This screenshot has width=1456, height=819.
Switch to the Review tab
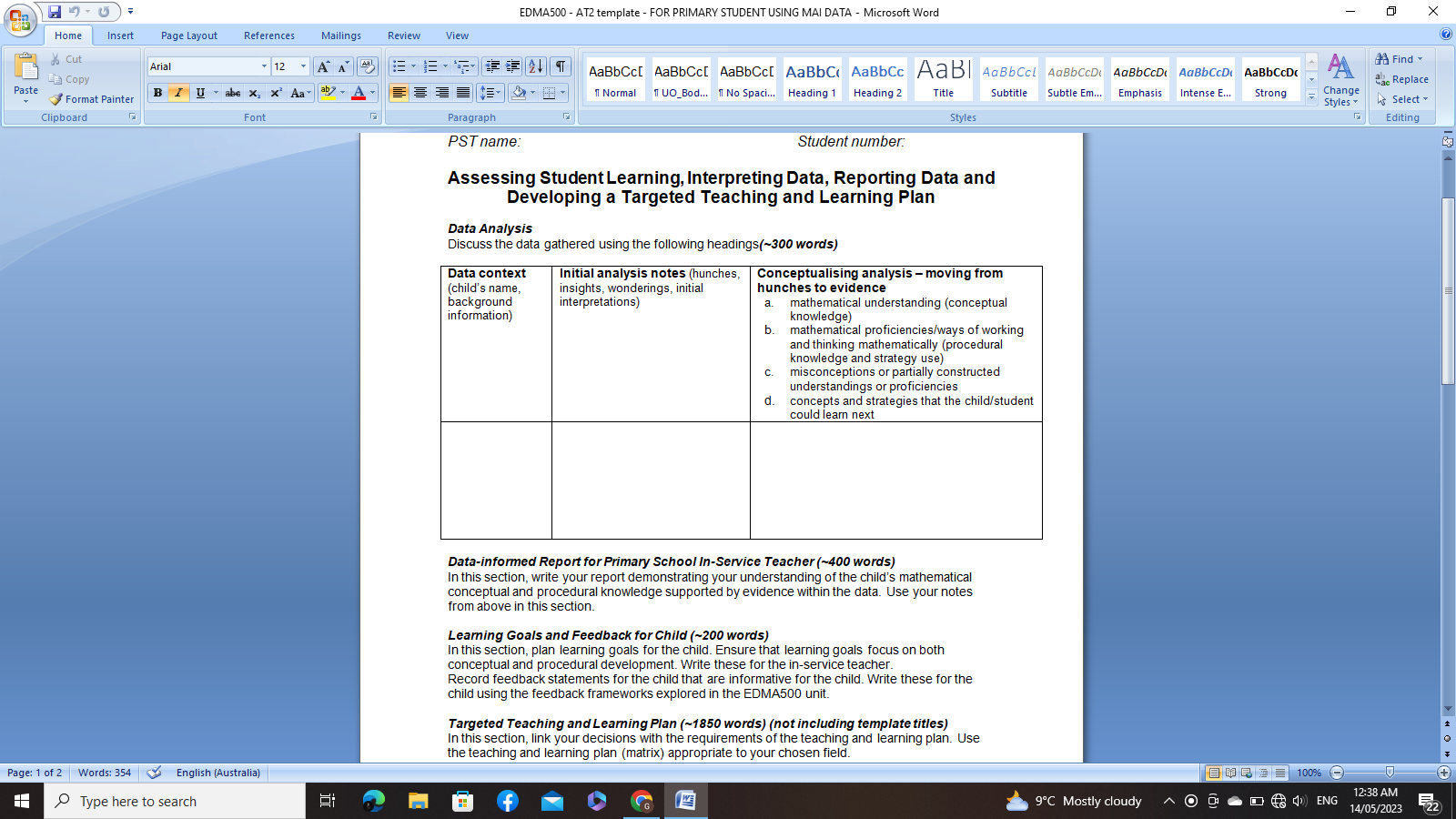click(403, 35)
